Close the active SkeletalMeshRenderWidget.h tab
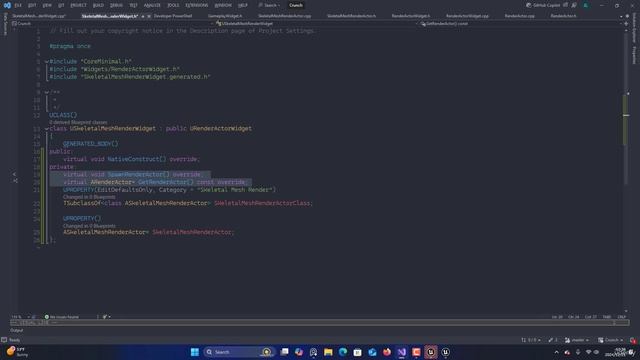 click(149, 16)
